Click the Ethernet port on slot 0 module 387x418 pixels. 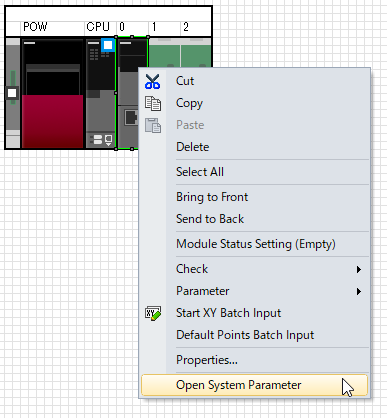131,117
